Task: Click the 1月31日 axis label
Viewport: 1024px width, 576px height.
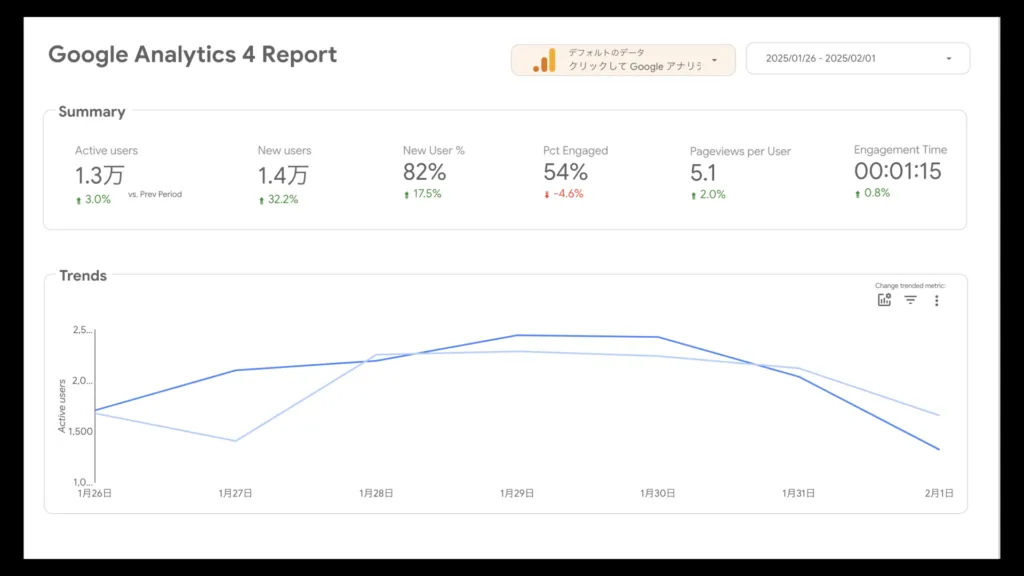Action: coord(798,493)
